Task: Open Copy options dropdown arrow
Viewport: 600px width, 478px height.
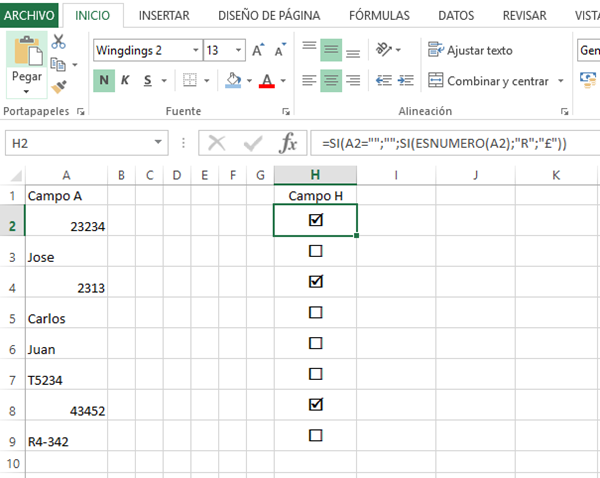Action: (x=75, y=65)
